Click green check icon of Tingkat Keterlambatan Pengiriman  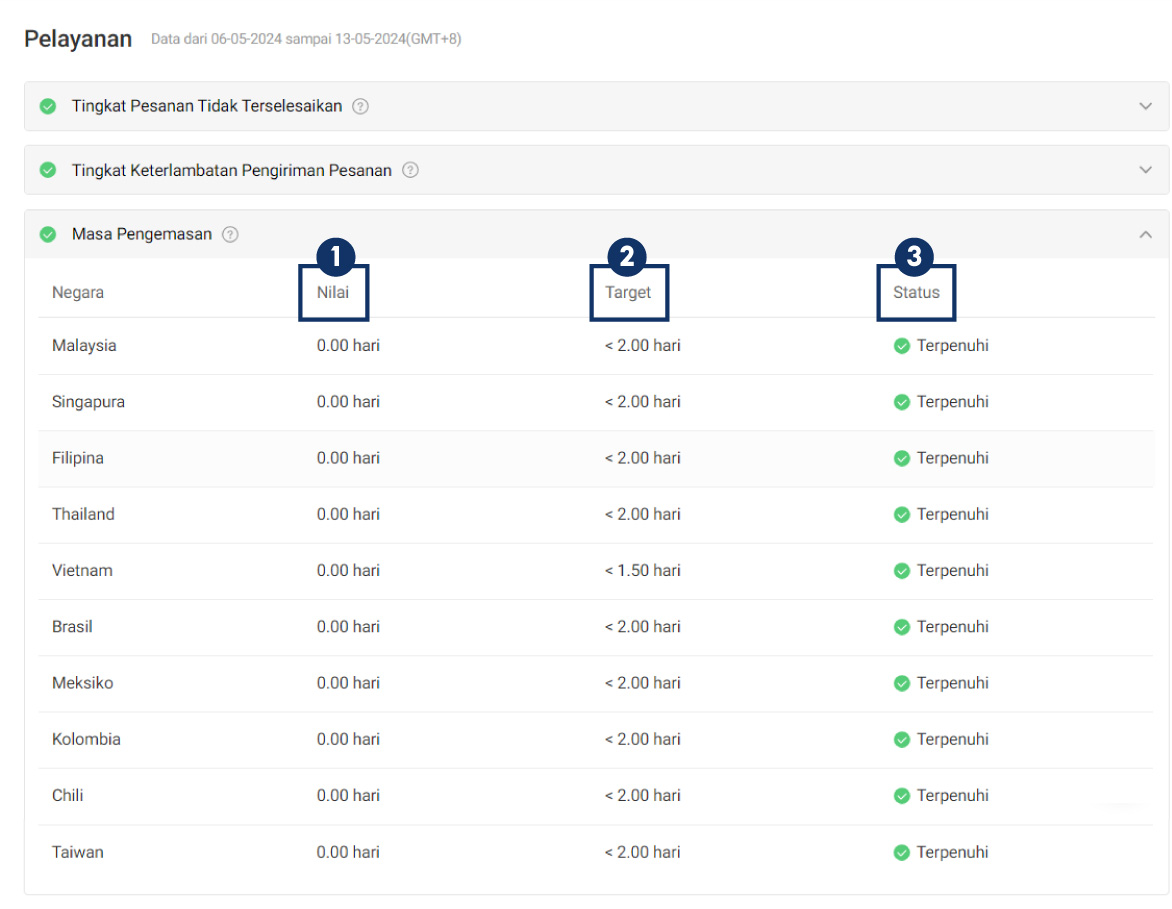(x=48, y=170)
